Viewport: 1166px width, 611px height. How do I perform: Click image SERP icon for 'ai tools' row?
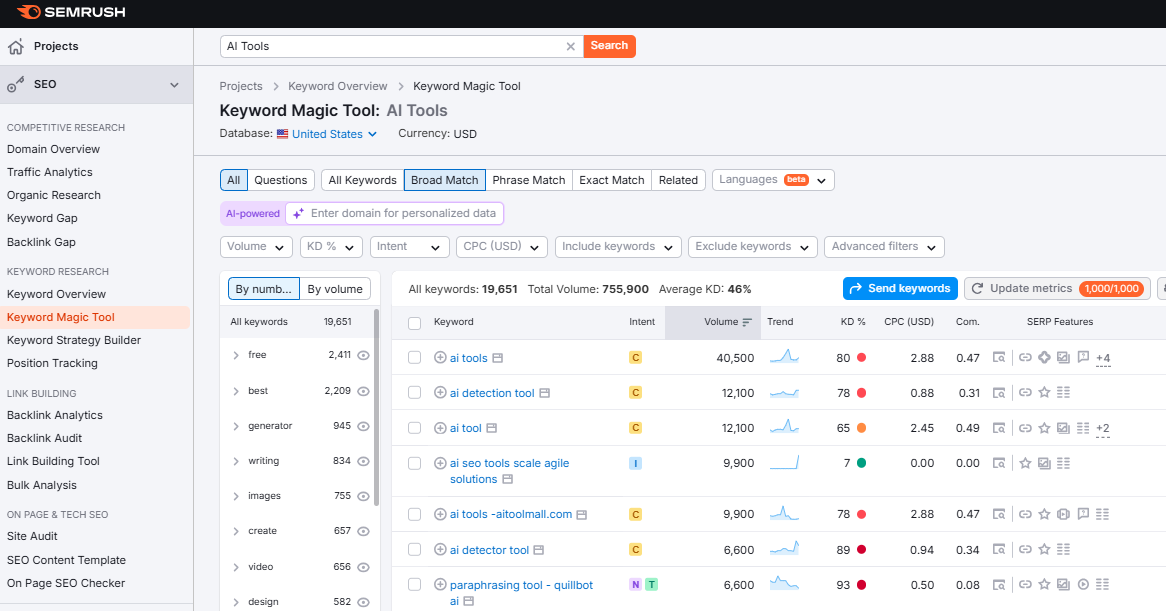(x=1064, y=358)
